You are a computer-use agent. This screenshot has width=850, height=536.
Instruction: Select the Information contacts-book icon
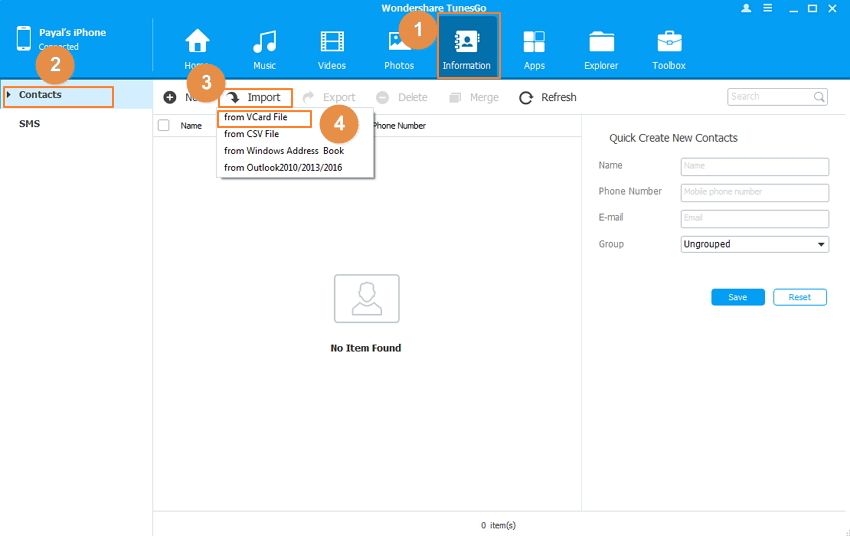point(467,43)
